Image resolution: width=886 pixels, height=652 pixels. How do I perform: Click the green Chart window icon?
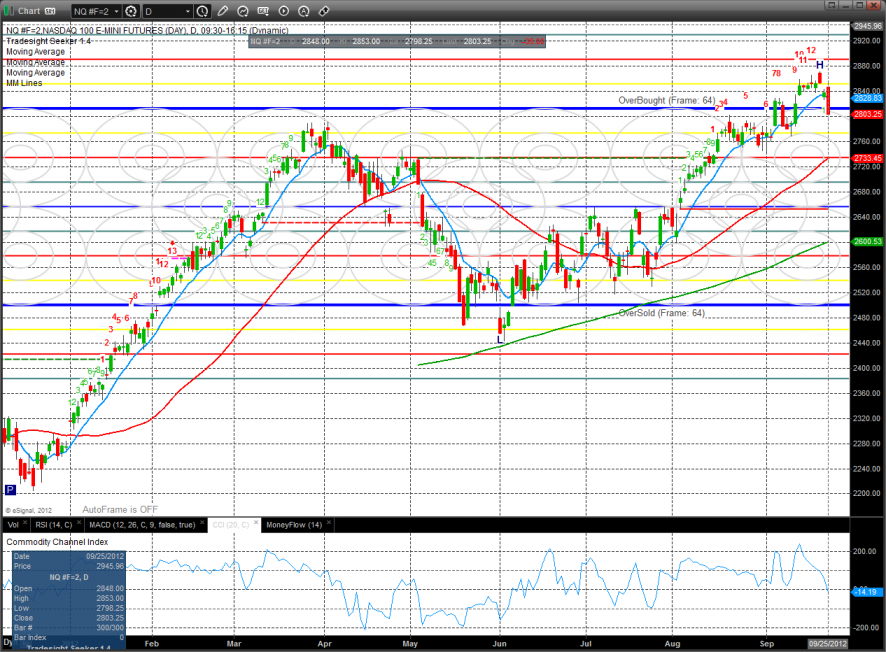click(9, 11)
